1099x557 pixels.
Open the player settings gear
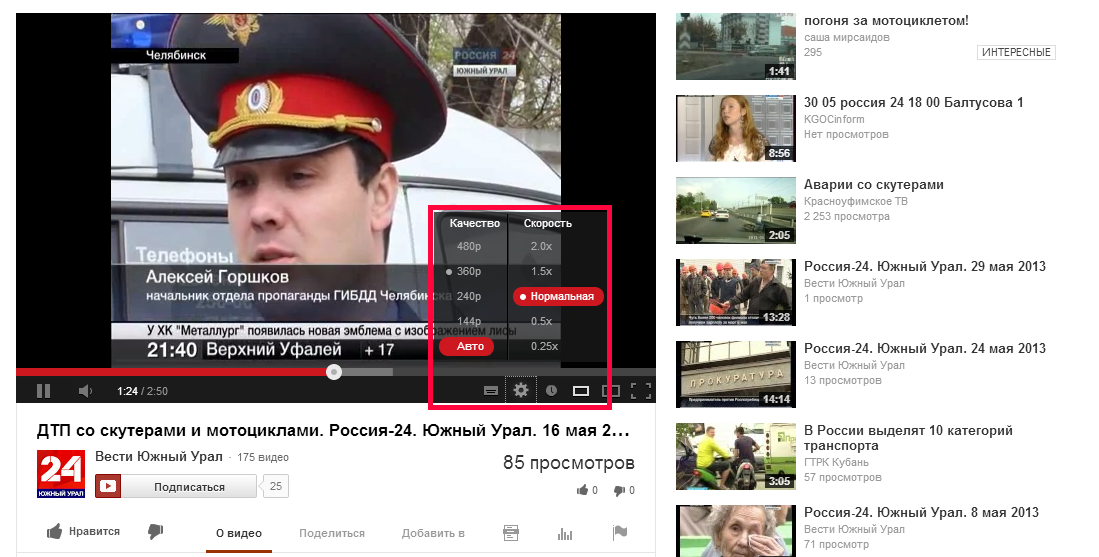click(521, 390)
